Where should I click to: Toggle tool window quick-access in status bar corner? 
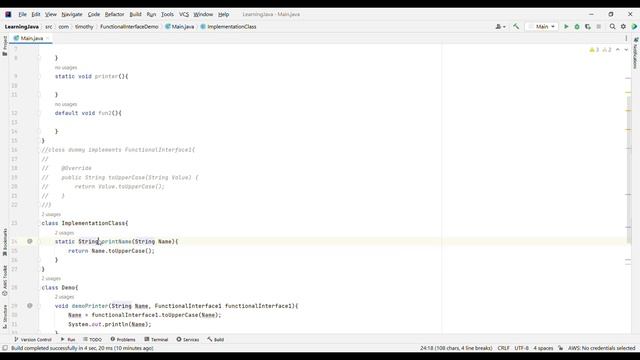click(5, 348)
